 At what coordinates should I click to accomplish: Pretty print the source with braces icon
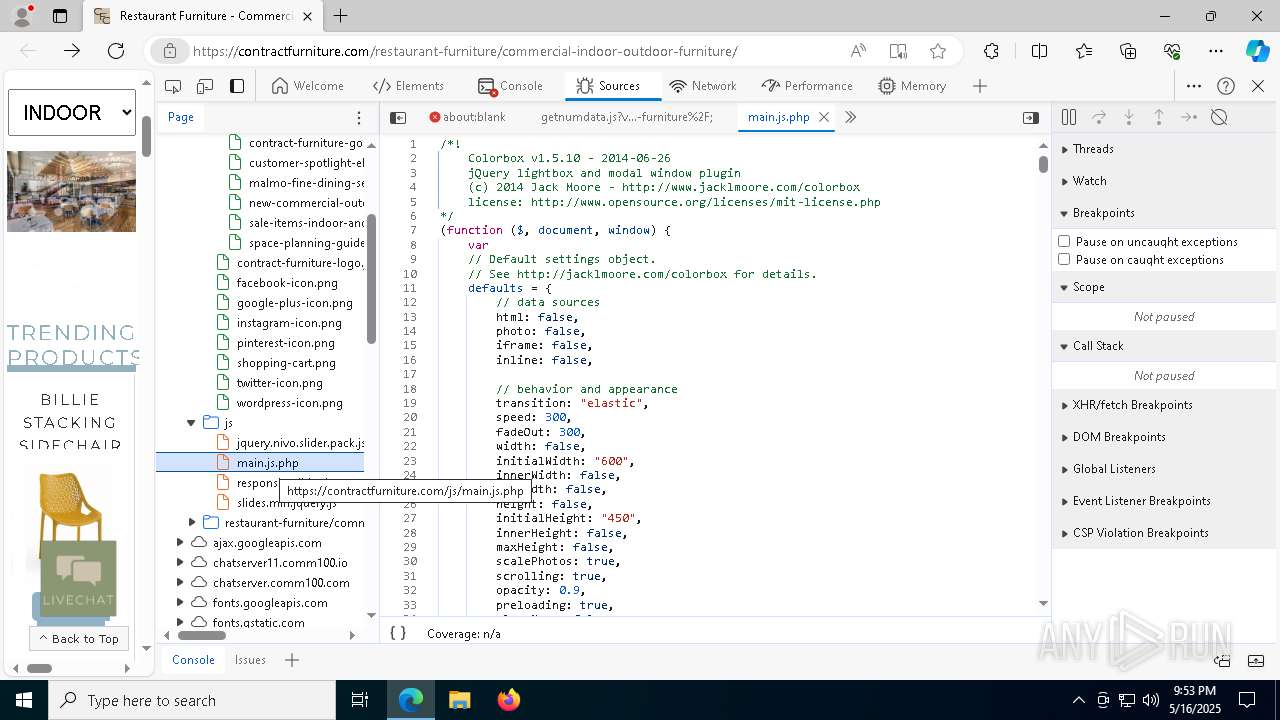pyautogui.click(x=398, y=633)
